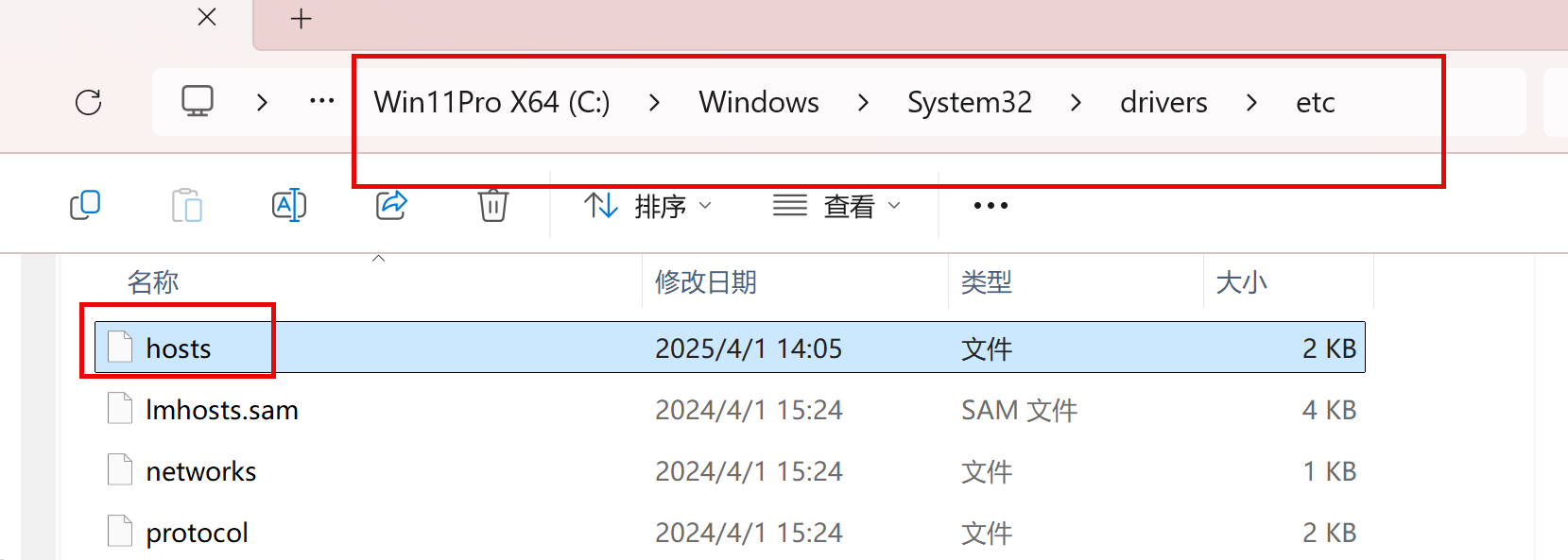Open the 查看 view dropdown
1568x560 pixels.
pos(837,206)
